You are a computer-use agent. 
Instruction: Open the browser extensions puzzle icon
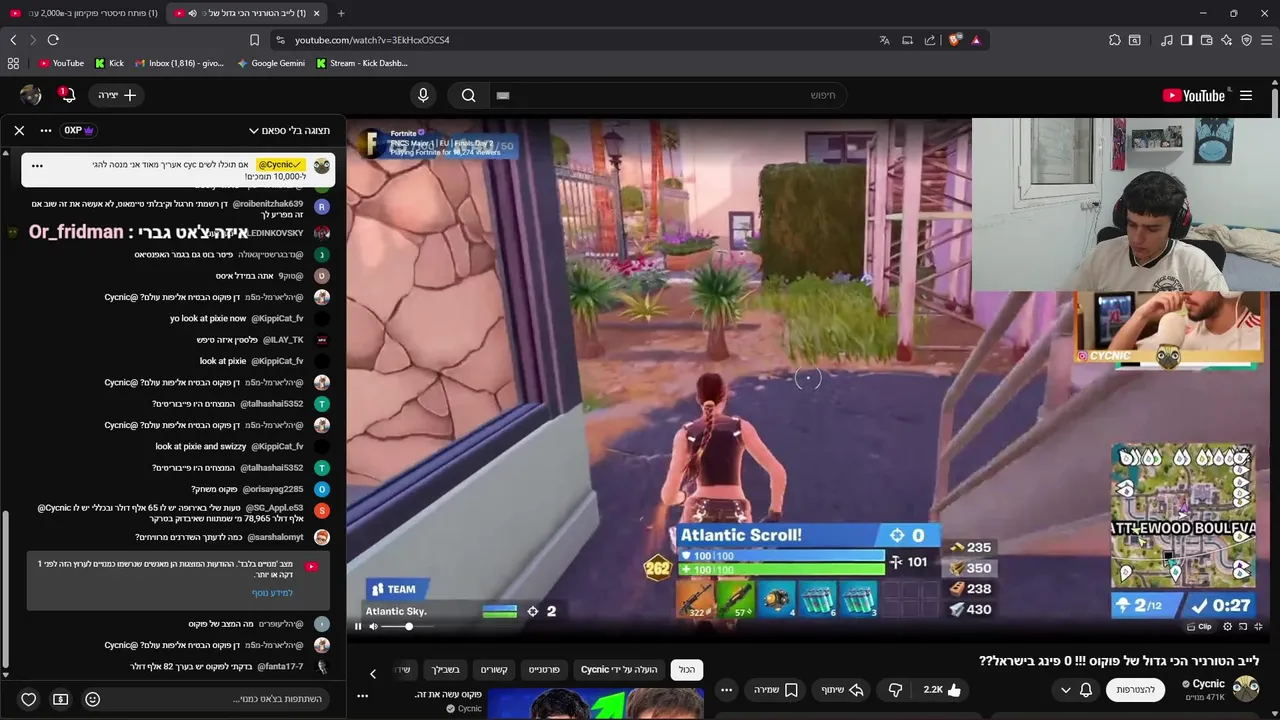pos(1114,40)
